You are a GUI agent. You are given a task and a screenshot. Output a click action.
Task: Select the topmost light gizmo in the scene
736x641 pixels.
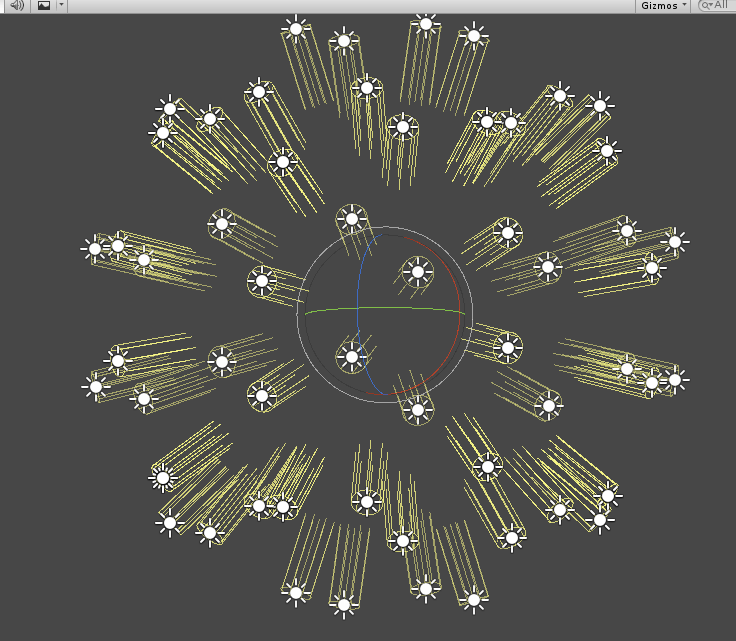[x=426, y=23]
